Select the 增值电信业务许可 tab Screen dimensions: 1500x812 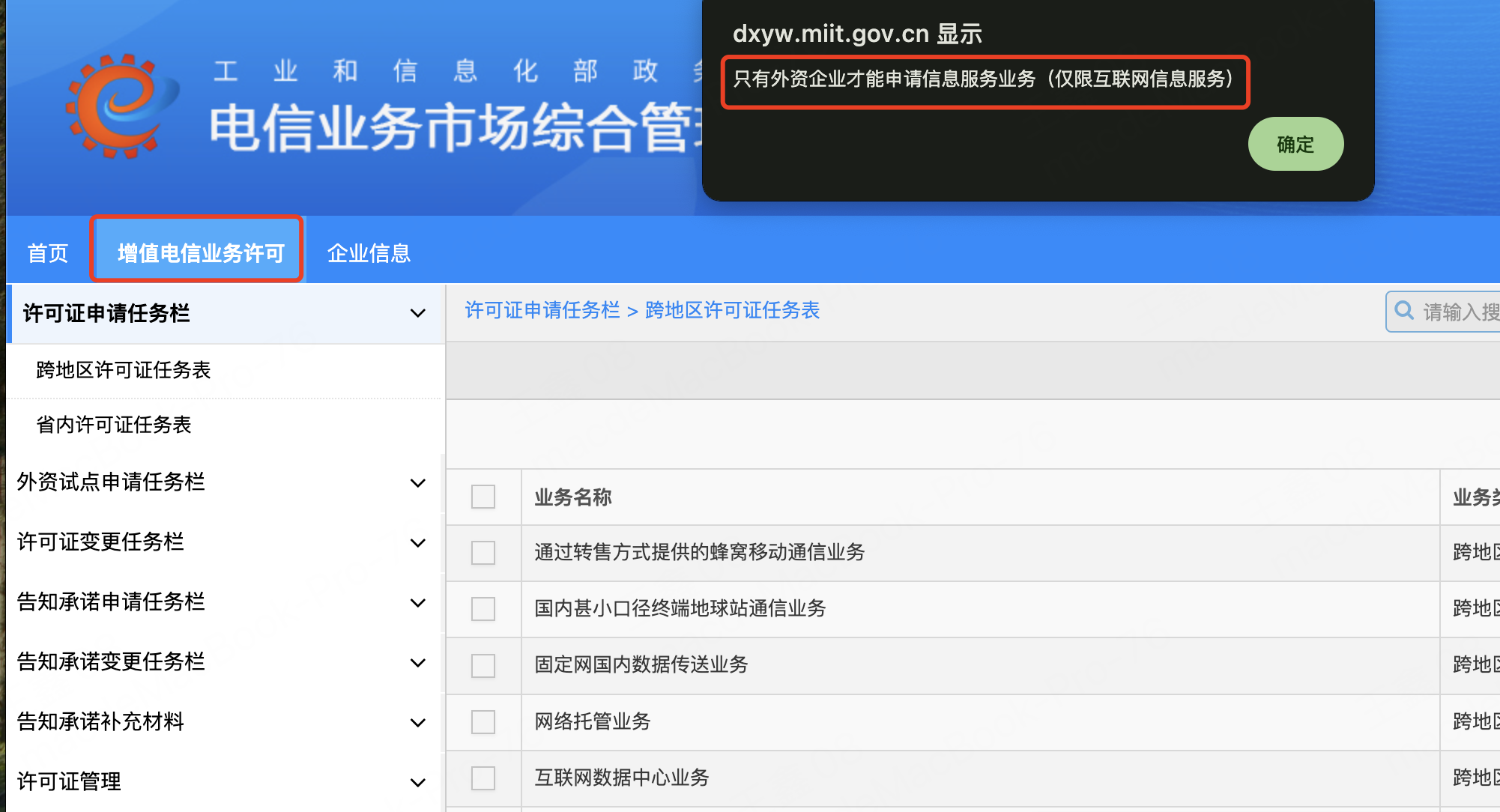click(x=200, y=253)
